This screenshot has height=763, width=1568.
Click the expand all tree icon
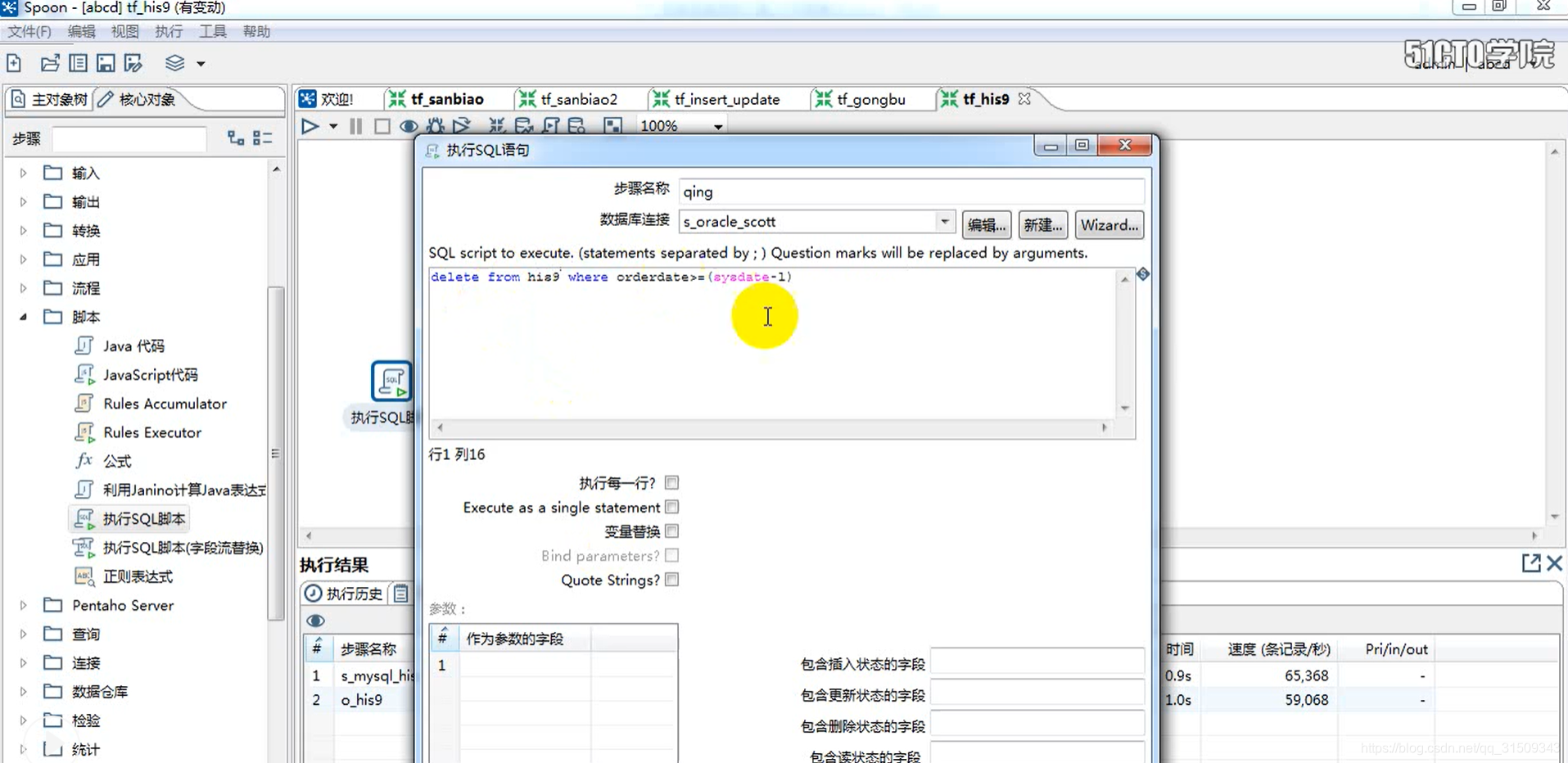coord(236,138)
